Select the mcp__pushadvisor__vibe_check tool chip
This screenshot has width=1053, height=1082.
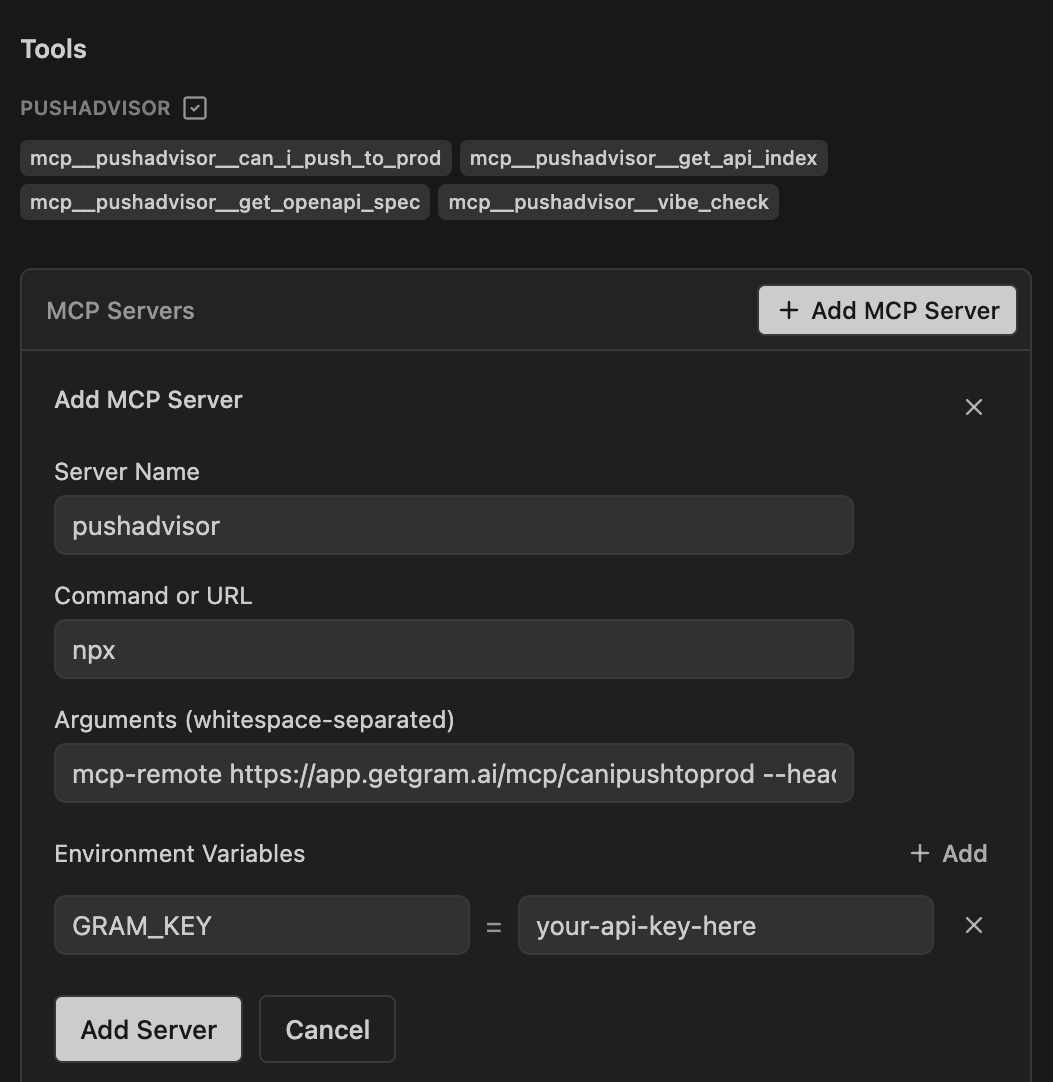tap(608, 202)
